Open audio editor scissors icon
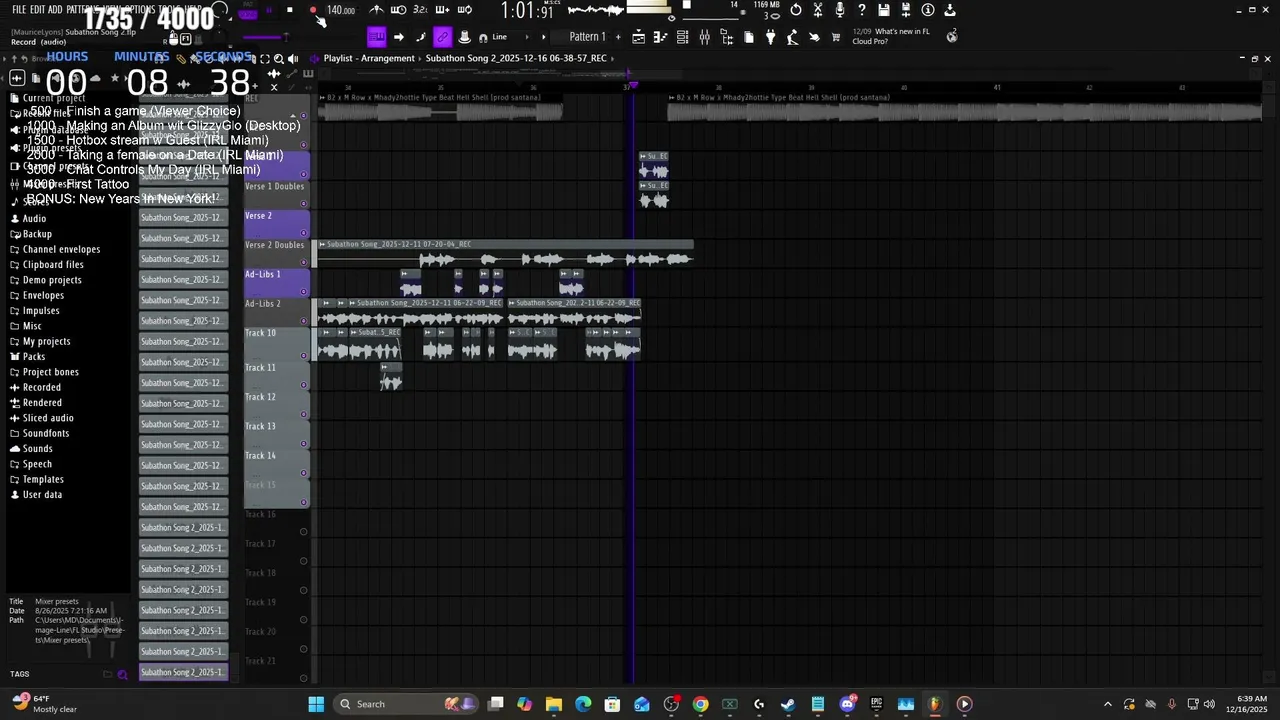 (818, 10)
